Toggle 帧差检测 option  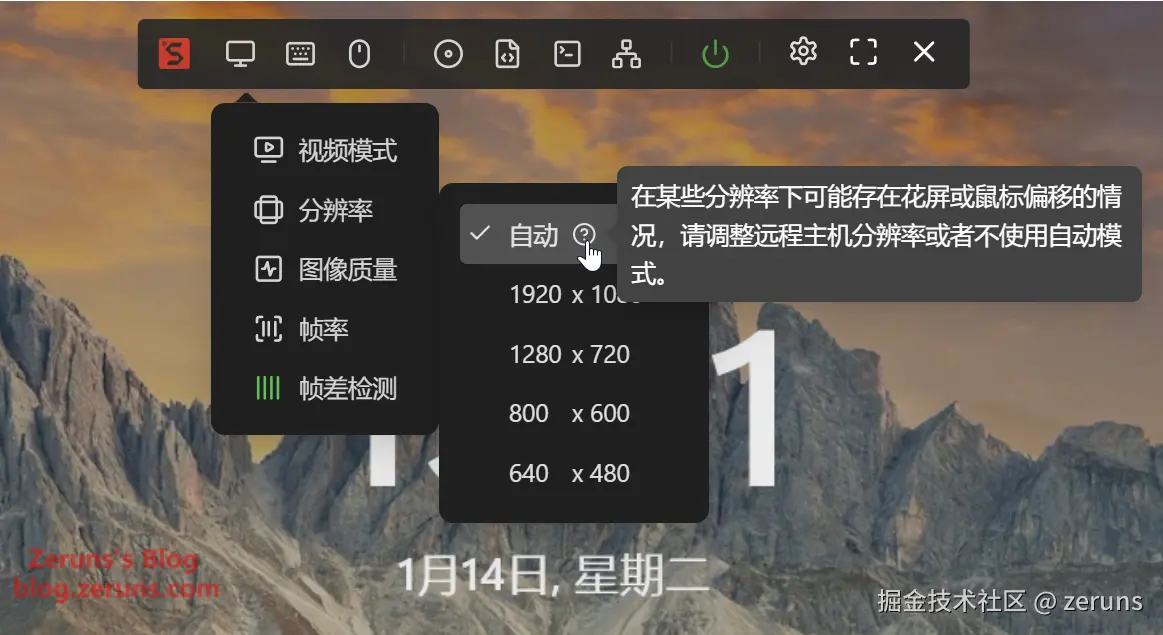coord(325,388)
